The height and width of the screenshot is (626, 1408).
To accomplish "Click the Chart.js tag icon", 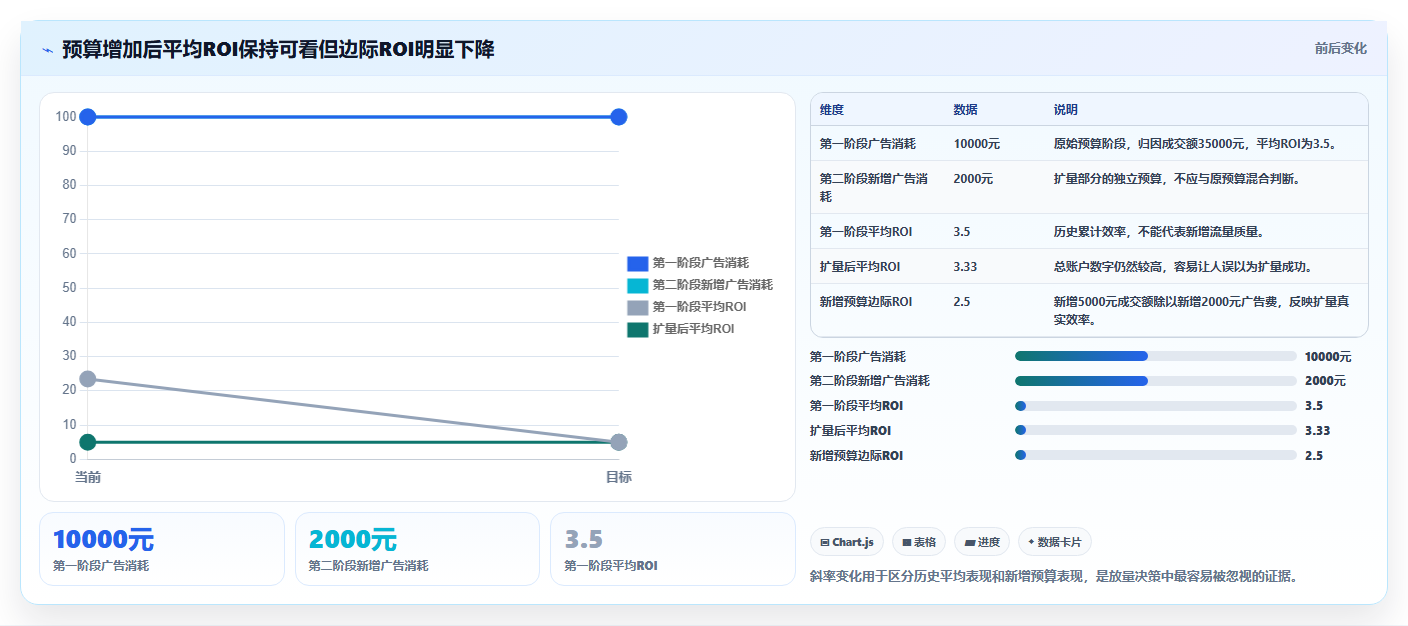I will [x=824, y=543].
